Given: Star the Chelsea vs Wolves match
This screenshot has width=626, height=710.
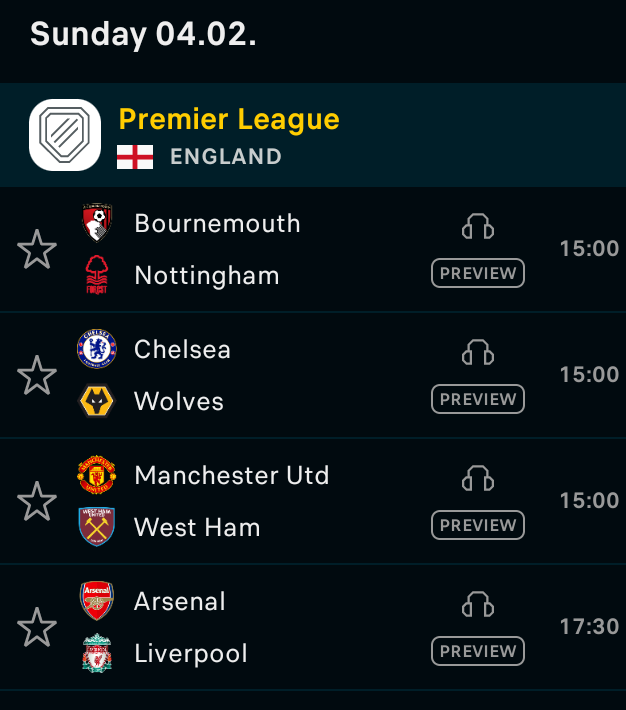Looking at the screenshot, I should (37, 375).
